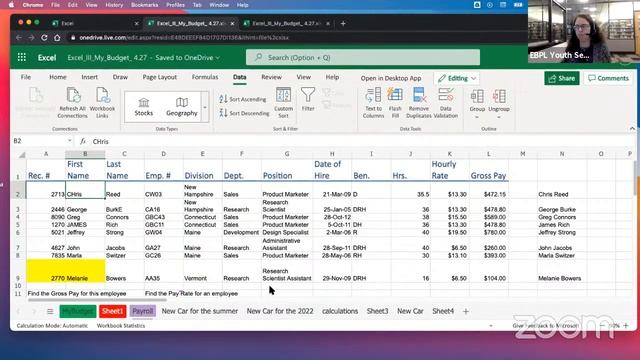Open the Sheet4 tab

[x=443, y=311]
